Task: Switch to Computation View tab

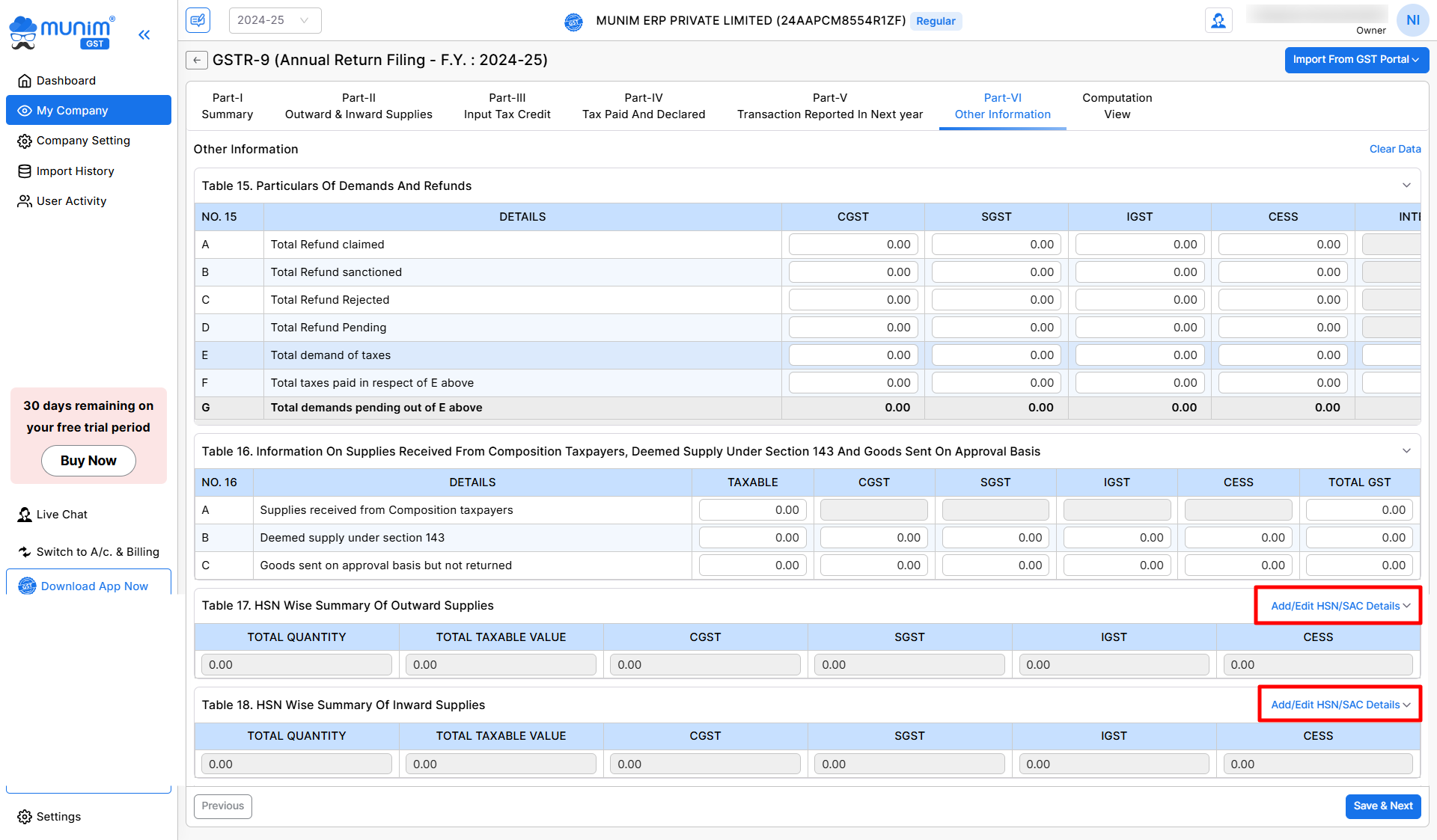Action: pyautogui.click(x=1117, y=106)
